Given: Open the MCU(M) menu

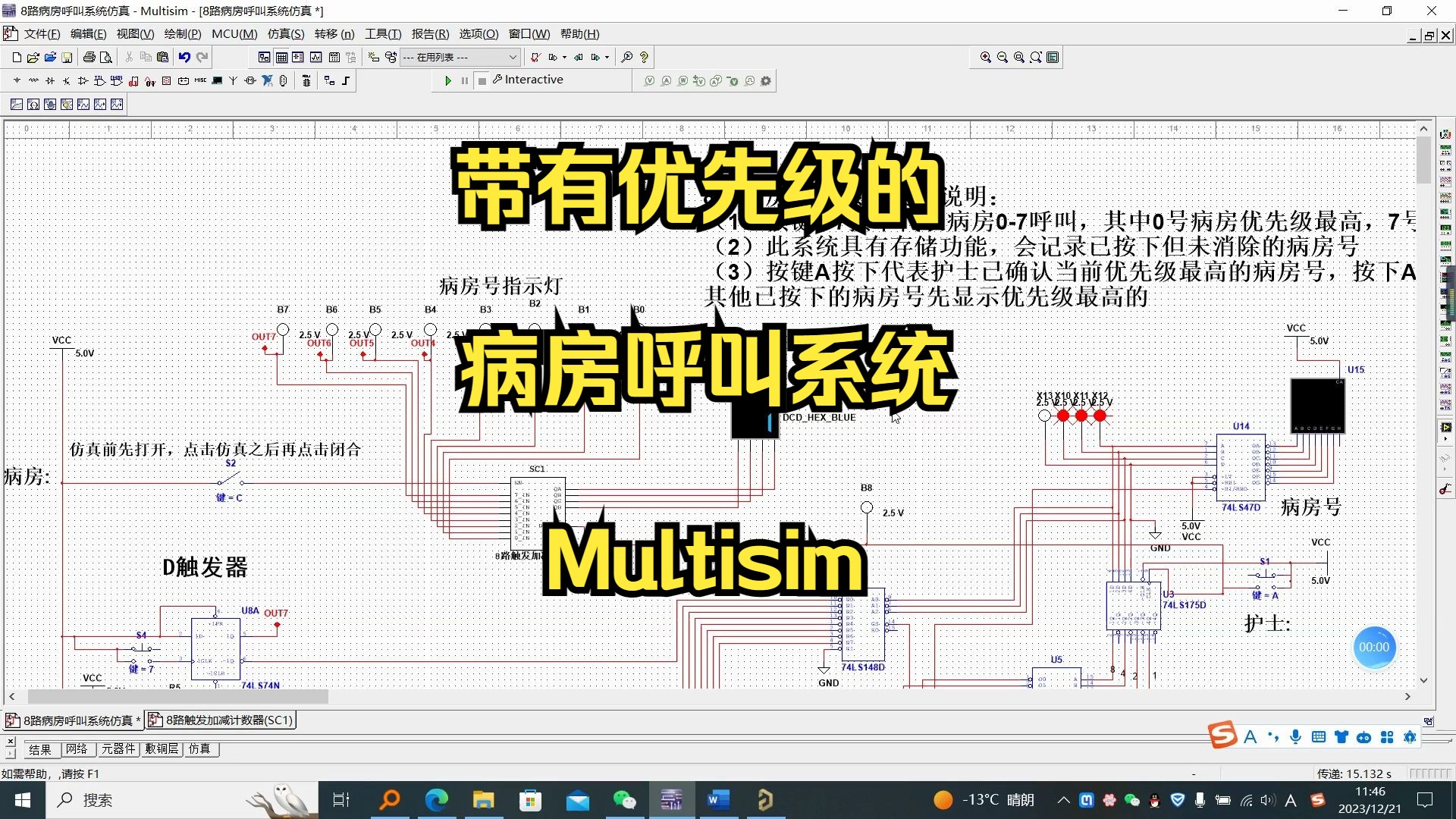Looking at the screenshot, I should click(x=234, y=34).
